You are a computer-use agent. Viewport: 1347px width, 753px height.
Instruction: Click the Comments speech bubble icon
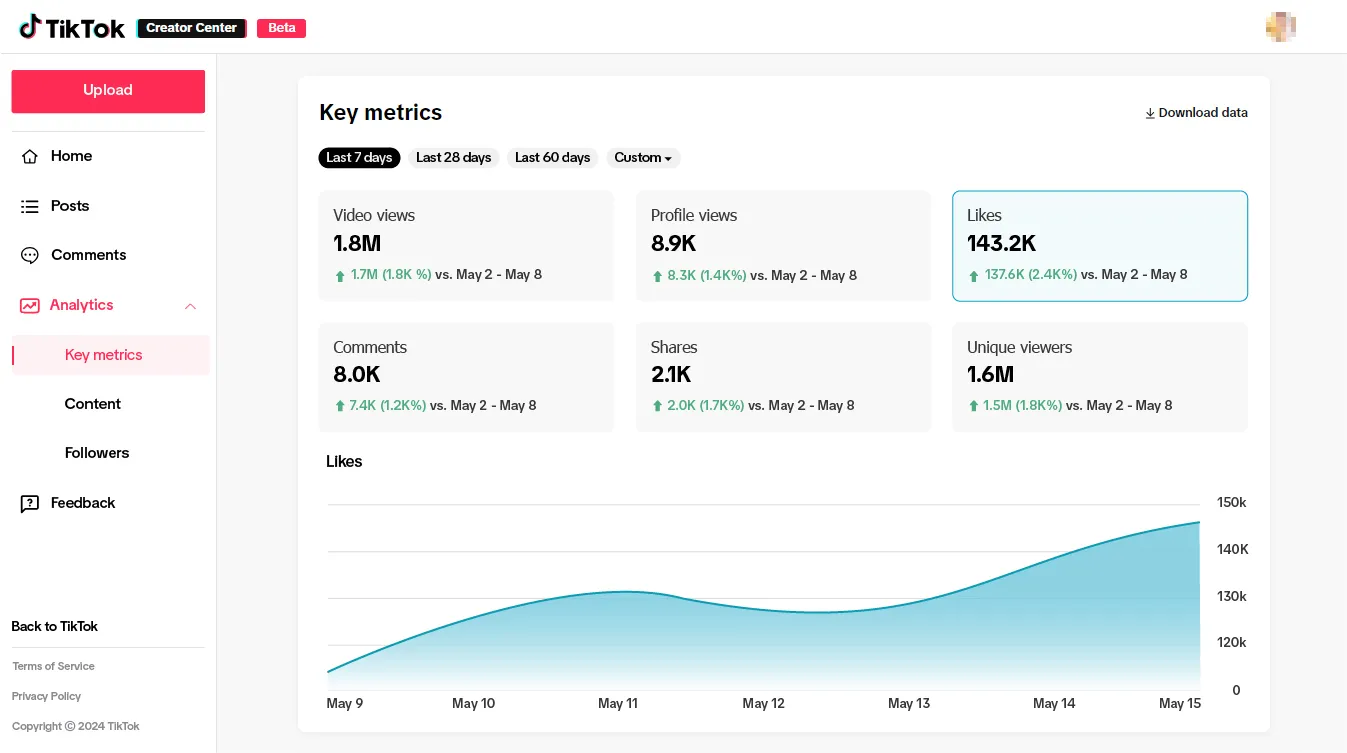(x=30, y=255)
